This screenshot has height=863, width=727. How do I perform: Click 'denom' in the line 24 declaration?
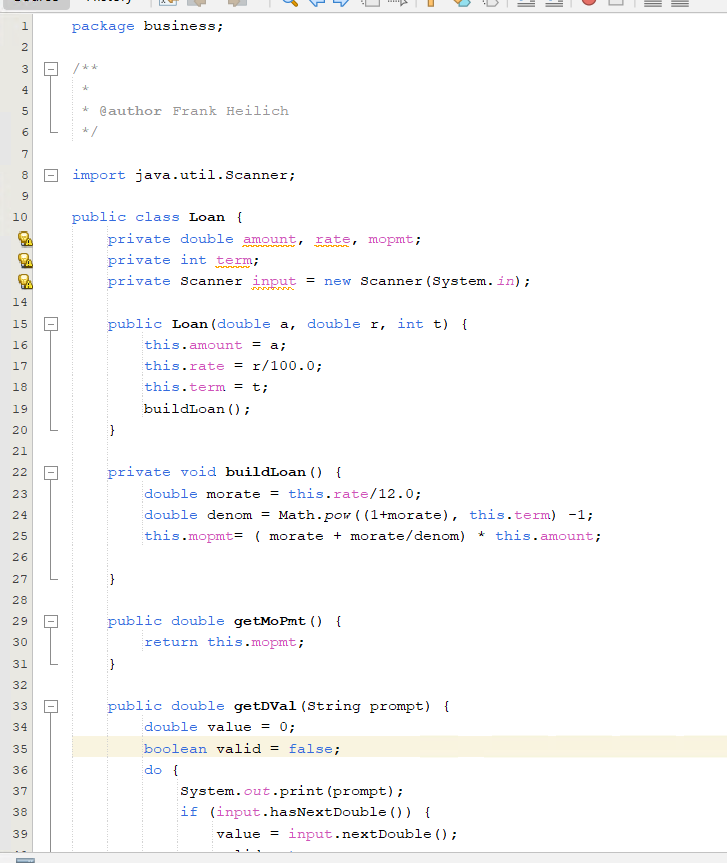click(x=229, y=515)
